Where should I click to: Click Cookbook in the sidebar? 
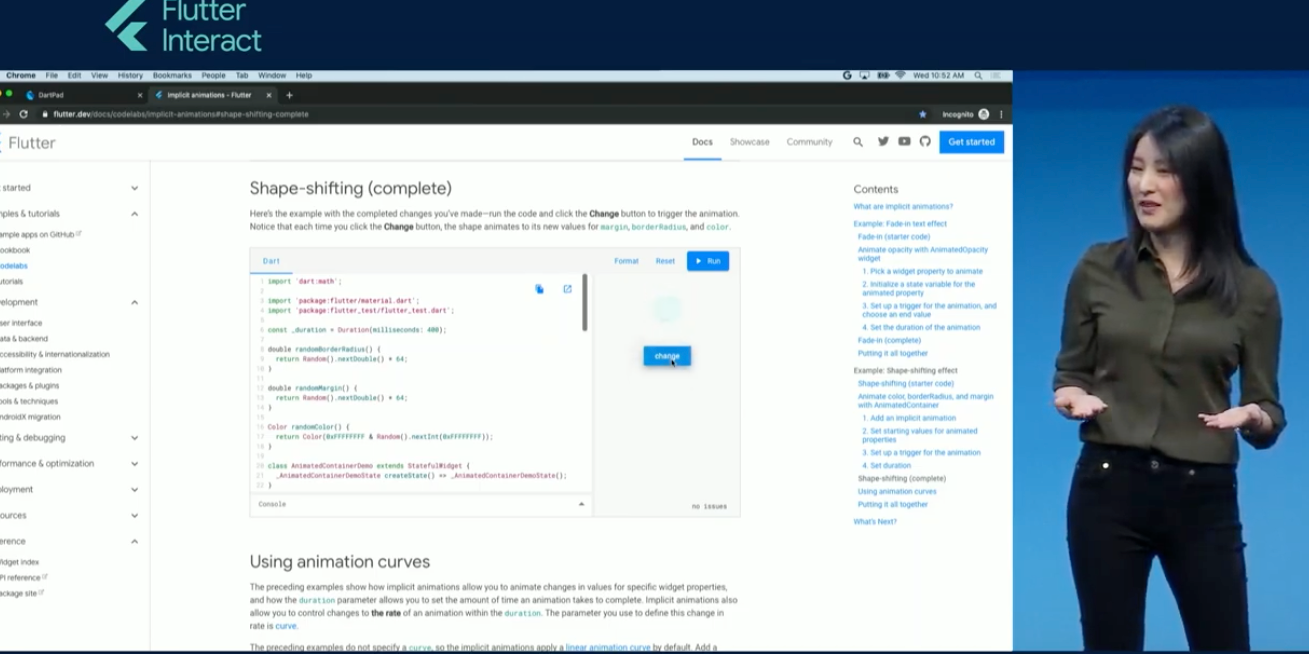(x=15, y=250)
